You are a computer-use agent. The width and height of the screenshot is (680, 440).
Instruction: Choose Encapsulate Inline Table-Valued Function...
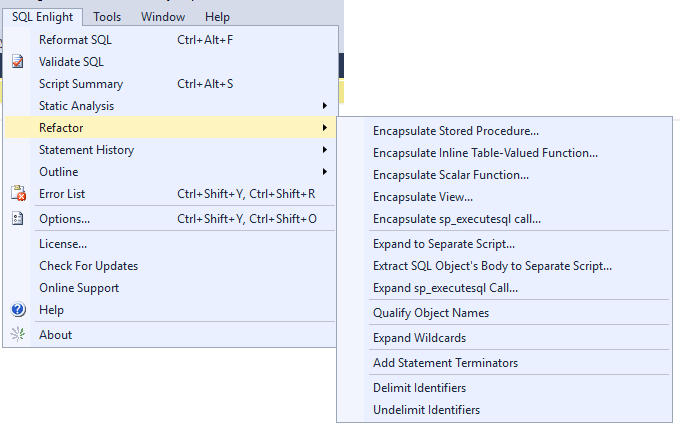(504, 153)
